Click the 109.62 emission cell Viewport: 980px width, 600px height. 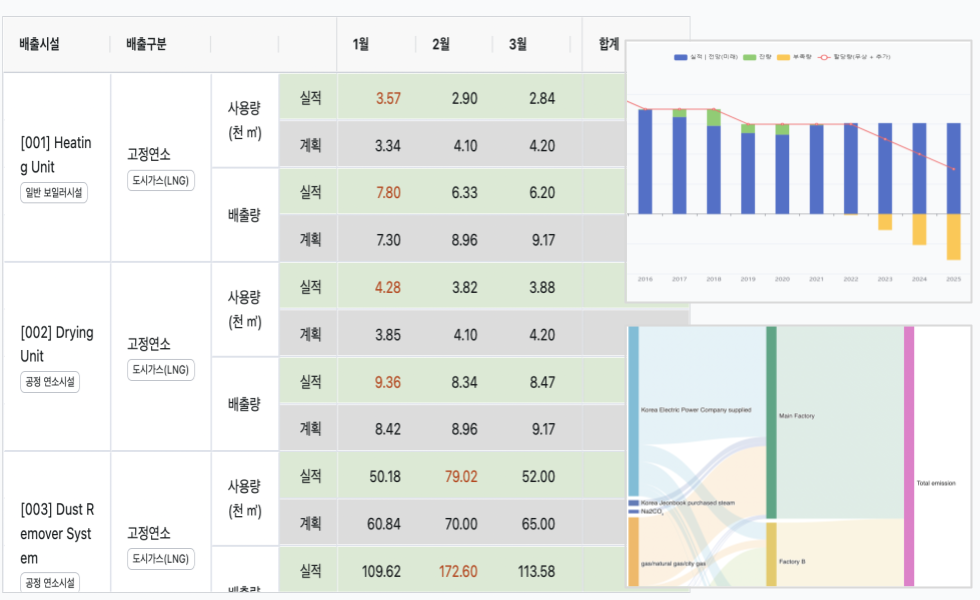[x=381, y=571]
